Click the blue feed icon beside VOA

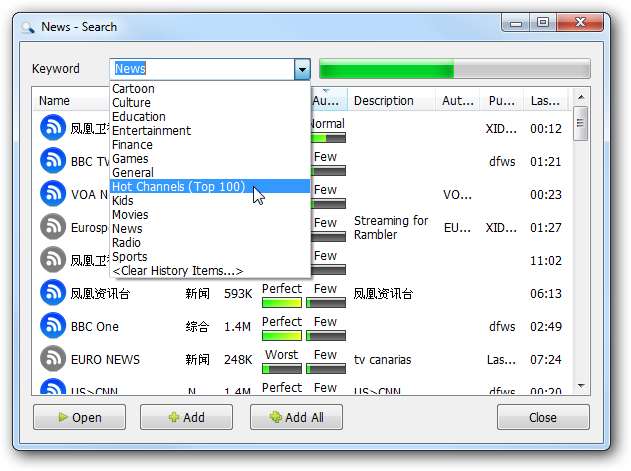[x=53, y=194]
